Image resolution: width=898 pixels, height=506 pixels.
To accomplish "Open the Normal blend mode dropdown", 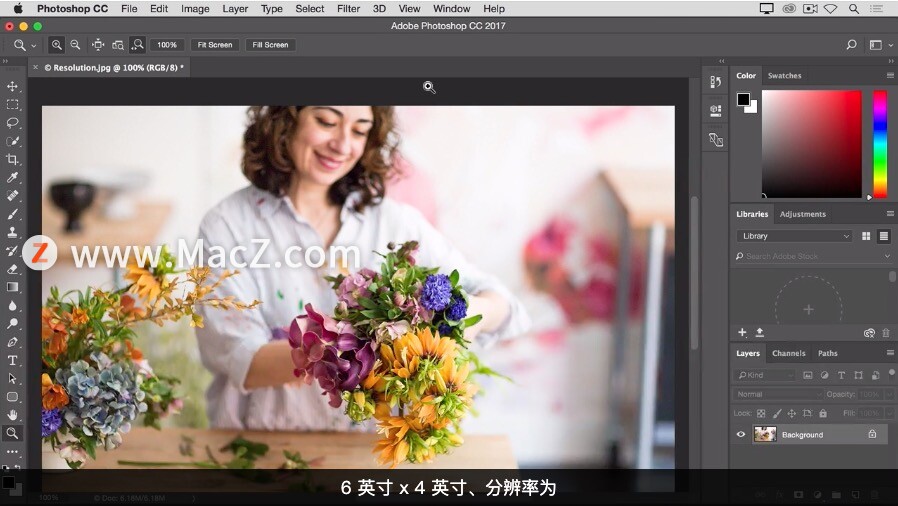I will 778,394.
